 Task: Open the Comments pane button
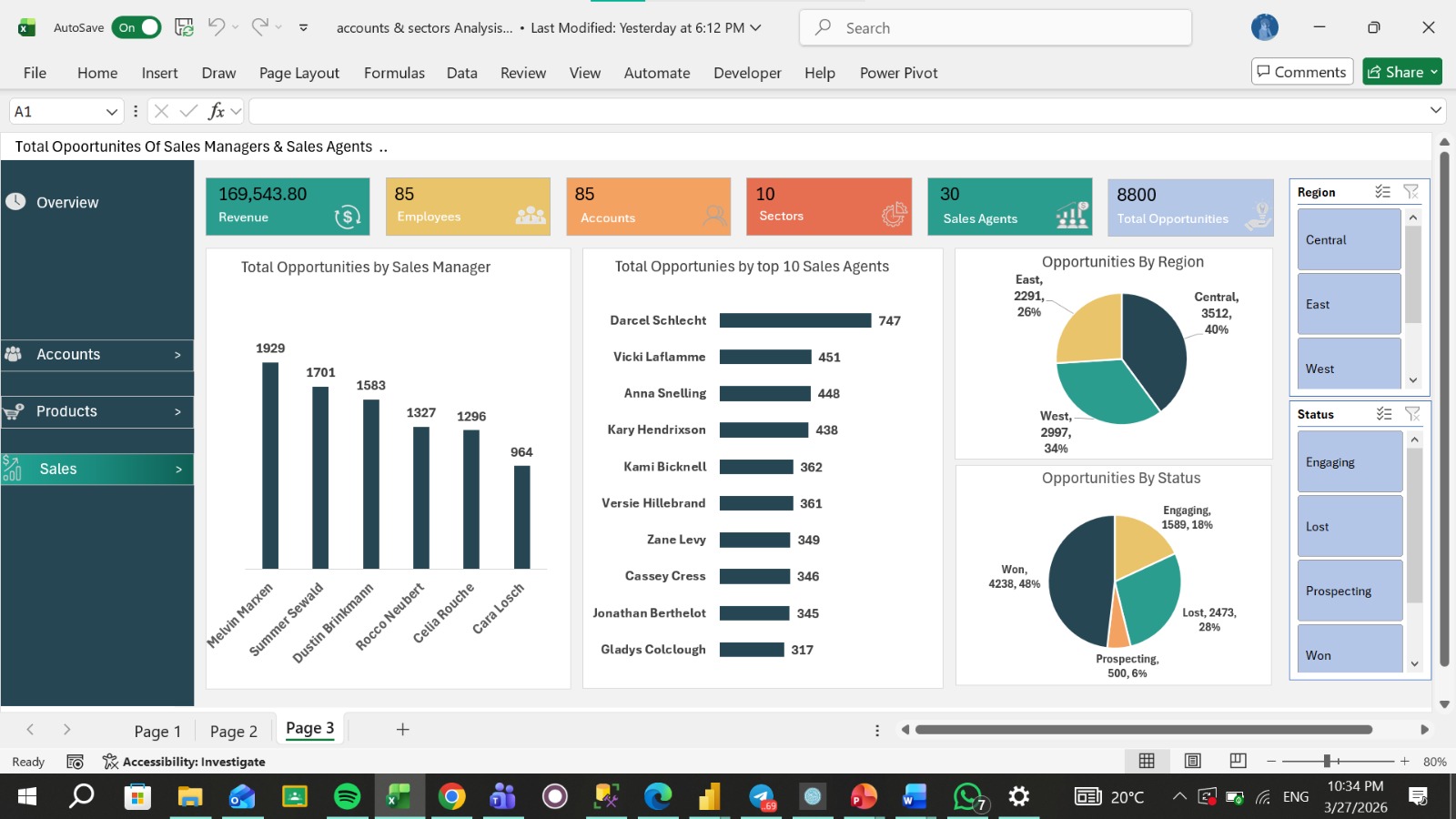point(1302,72)
